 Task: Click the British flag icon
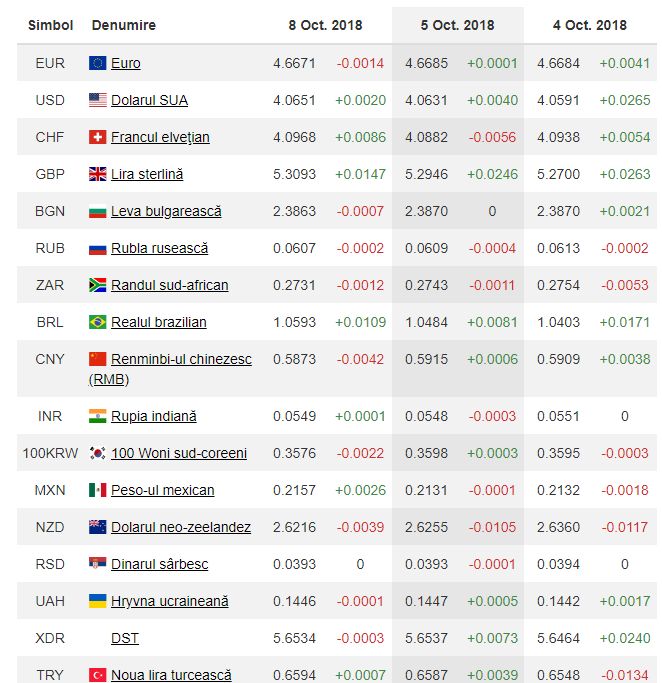[98, 174]
